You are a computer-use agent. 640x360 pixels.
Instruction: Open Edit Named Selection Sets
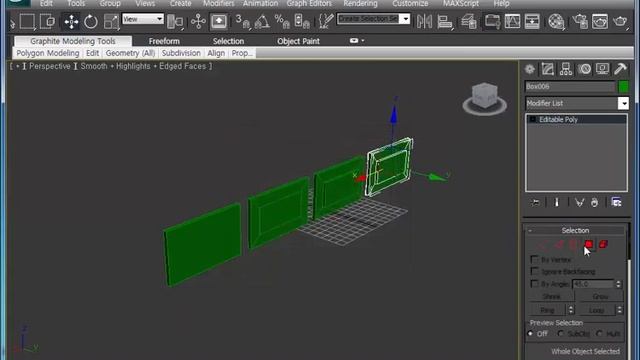[326, 21]
